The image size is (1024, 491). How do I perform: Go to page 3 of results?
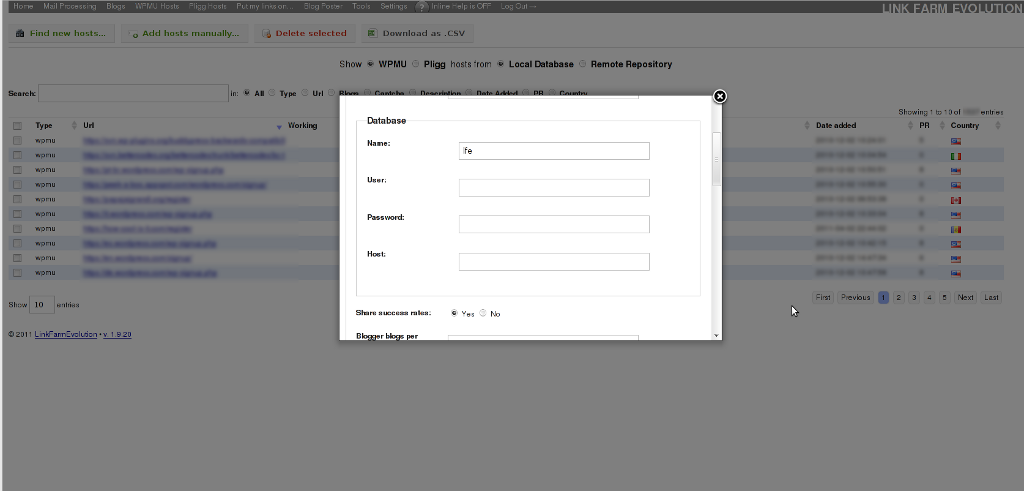coord(914,298)
